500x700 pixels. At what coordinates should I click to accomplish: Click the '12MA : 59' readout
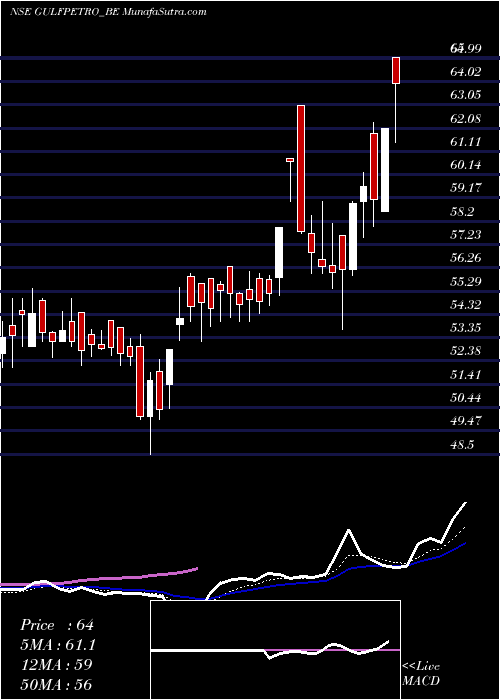[x=56, y=665]
